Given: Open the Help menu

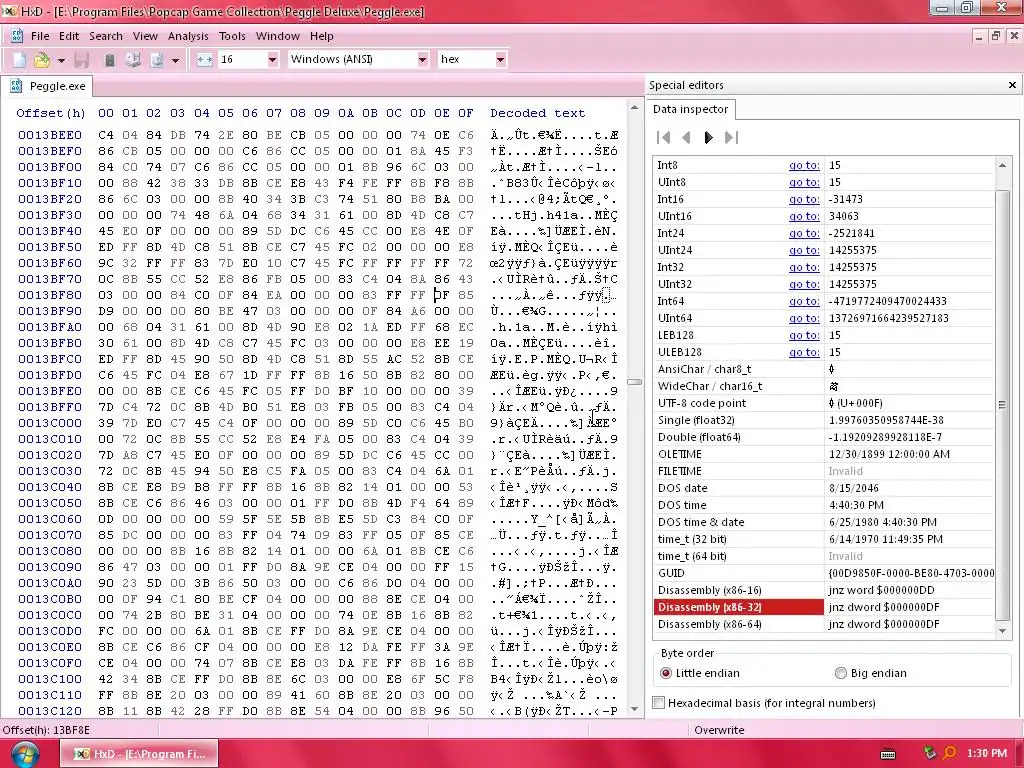Looking at the screenshot, I should point(321,36).
